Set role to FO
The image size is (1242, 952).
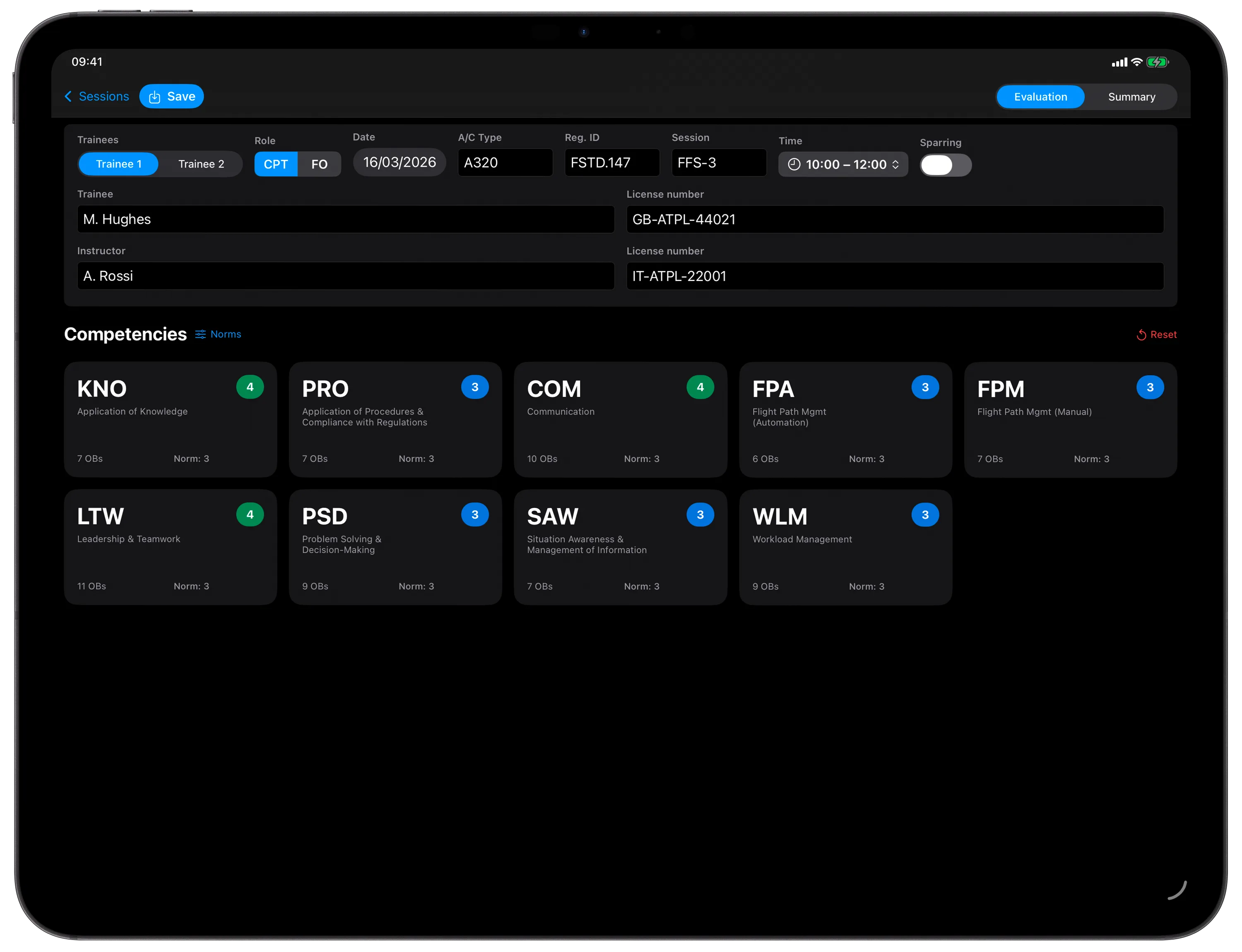(319, 164)
